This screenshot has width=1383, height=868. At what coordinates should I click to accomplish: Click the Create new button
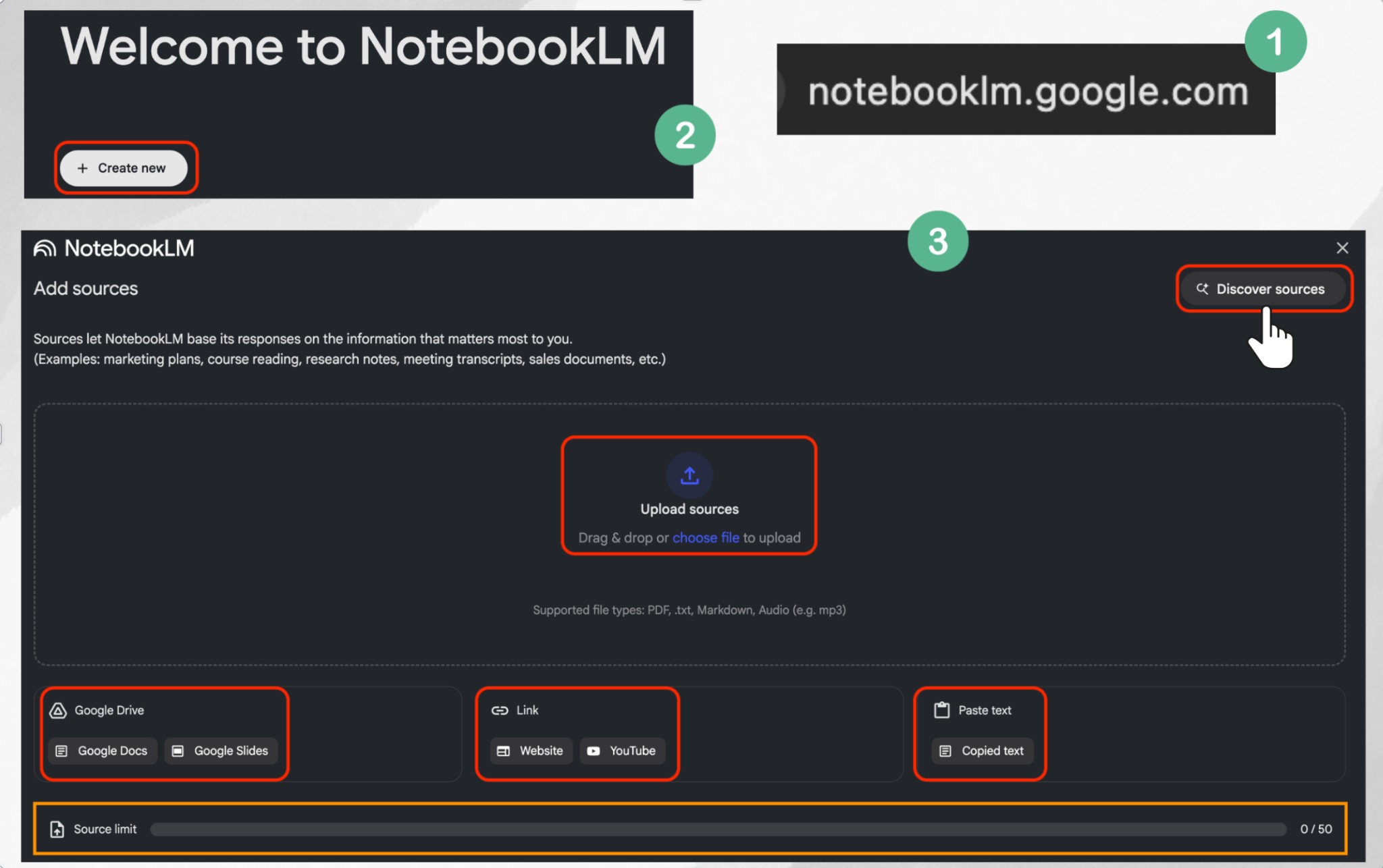coord(124,168)
